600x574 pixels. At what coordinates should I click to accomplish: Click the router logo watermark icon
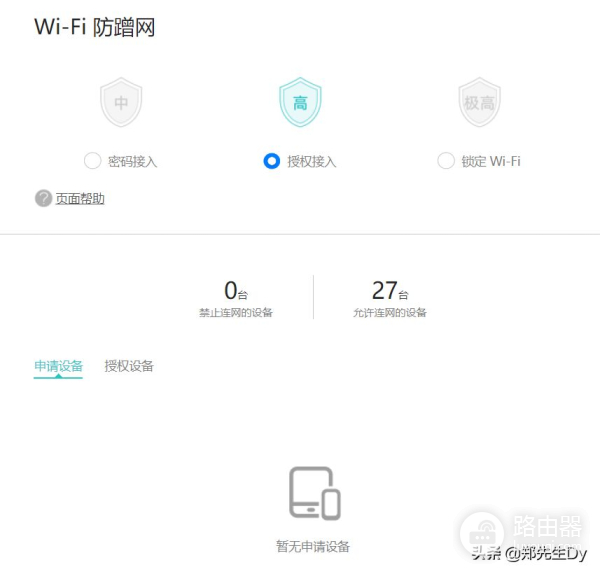(482, 533)
